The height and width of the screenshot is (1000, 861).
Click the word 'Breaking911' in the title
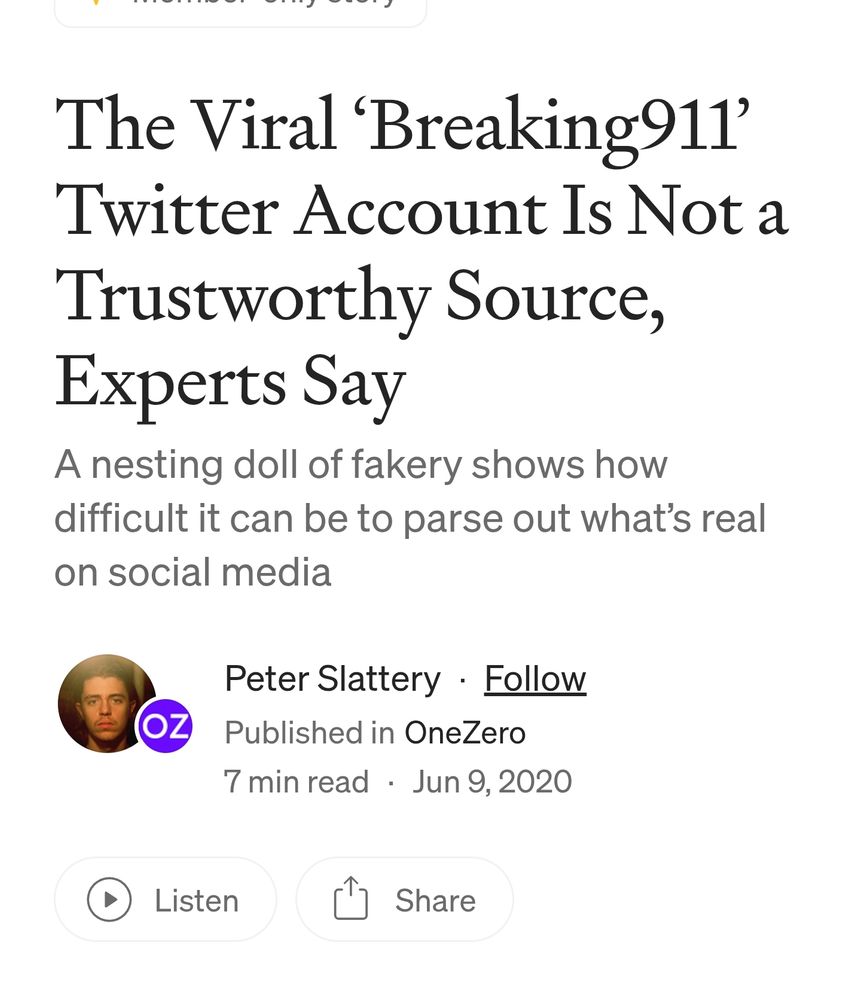pos(559,127)
